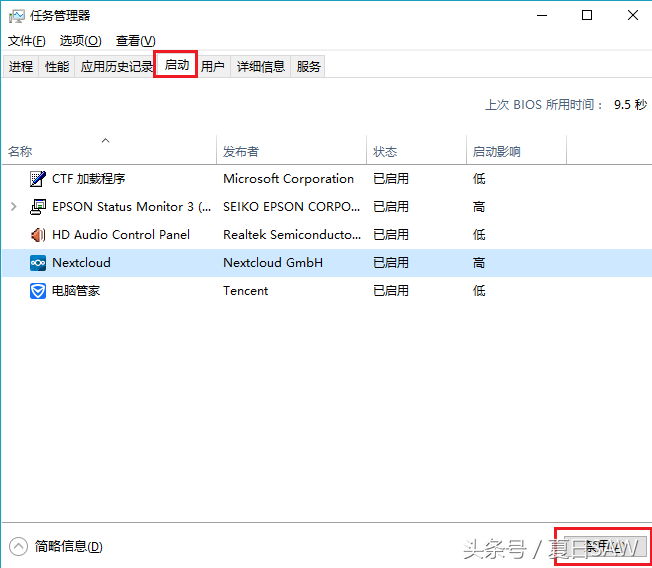This screenshot has height=568, width=652.
Task: Click SEIKO EPSON CORPO... publisher cell
Action: [291, 207]
